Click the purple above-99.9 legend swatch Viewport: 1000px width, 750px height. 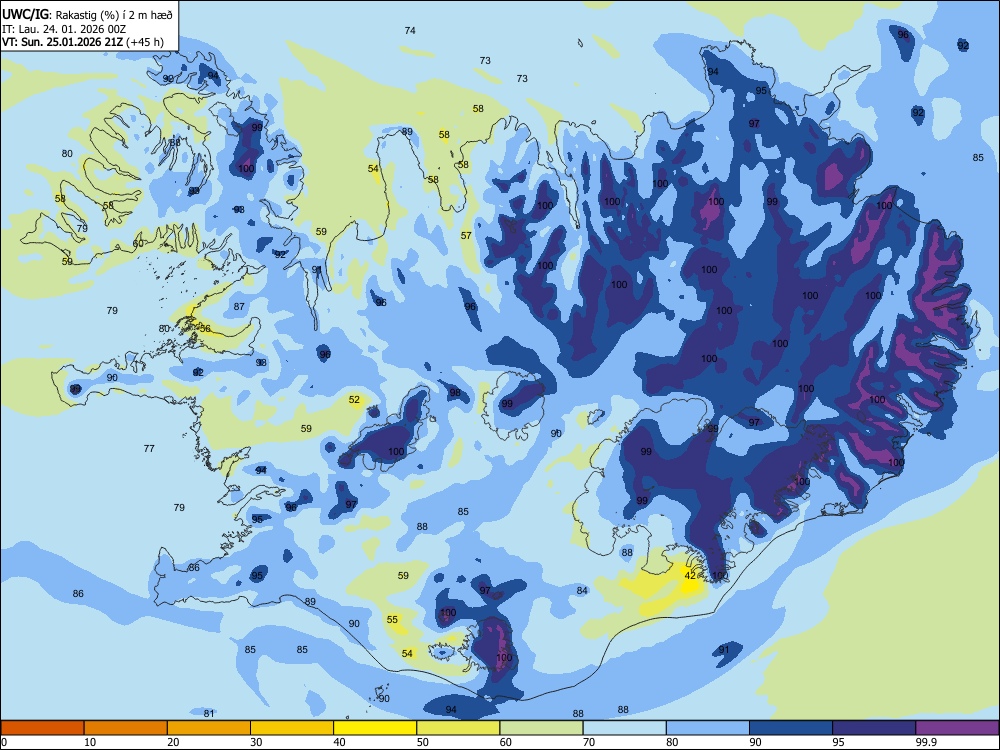click(x=957, y=728)
